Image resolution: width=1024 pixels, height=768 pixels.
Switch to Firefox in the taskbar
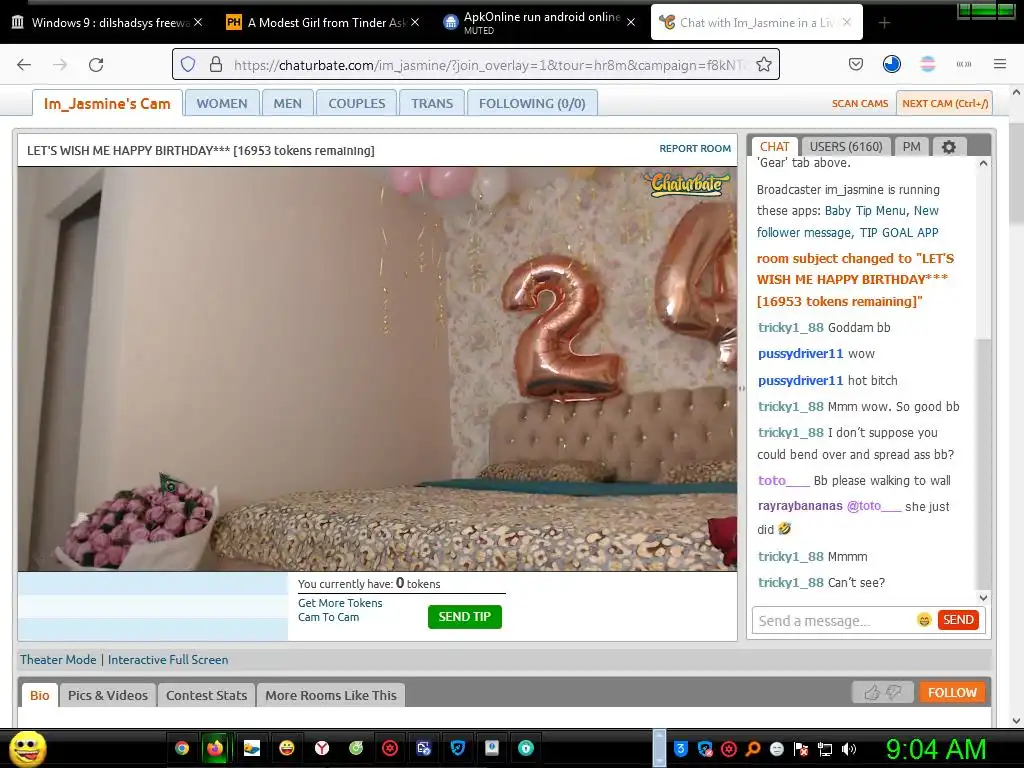215,748
